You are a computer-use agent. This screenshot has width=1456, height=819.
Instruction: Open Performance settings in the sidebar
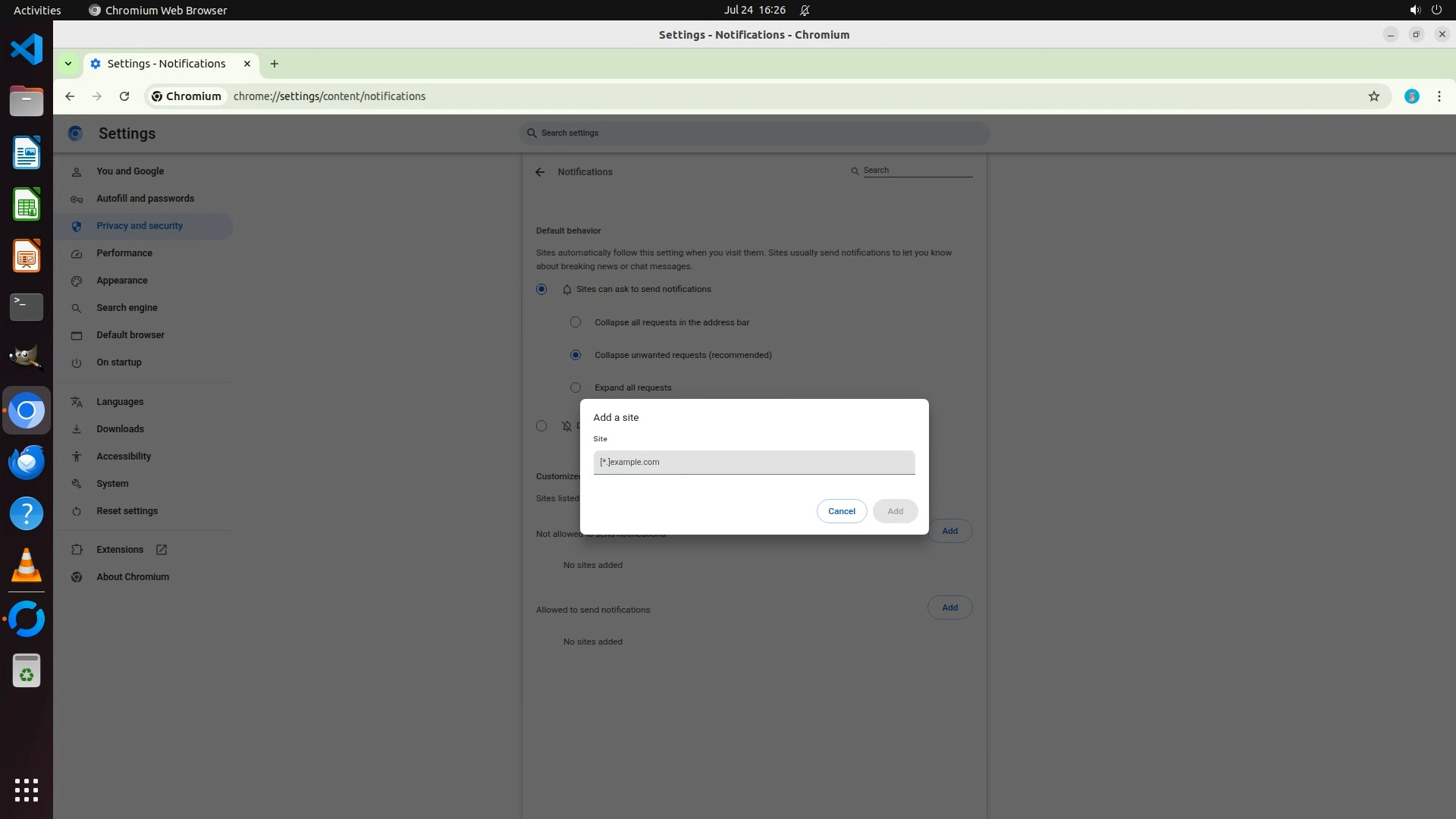point(124,253)
